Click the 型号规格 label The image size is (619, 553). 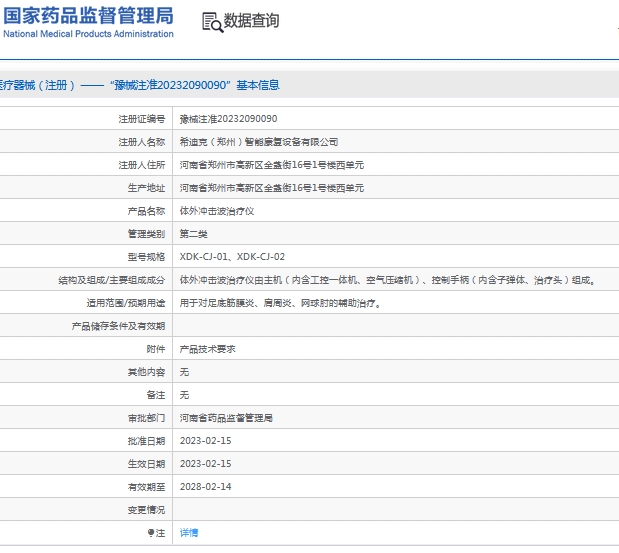tap(146, 257)
